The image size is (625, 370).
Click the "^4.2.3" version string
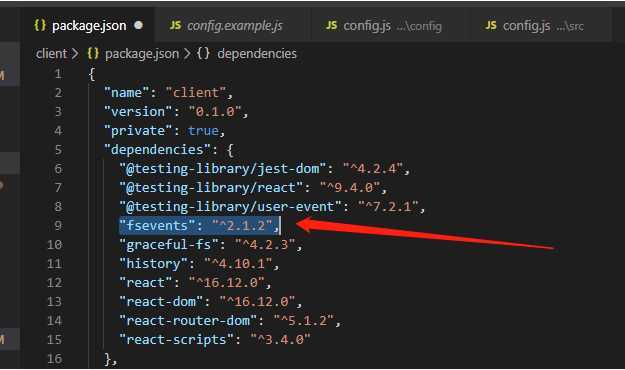pos(265,245)
